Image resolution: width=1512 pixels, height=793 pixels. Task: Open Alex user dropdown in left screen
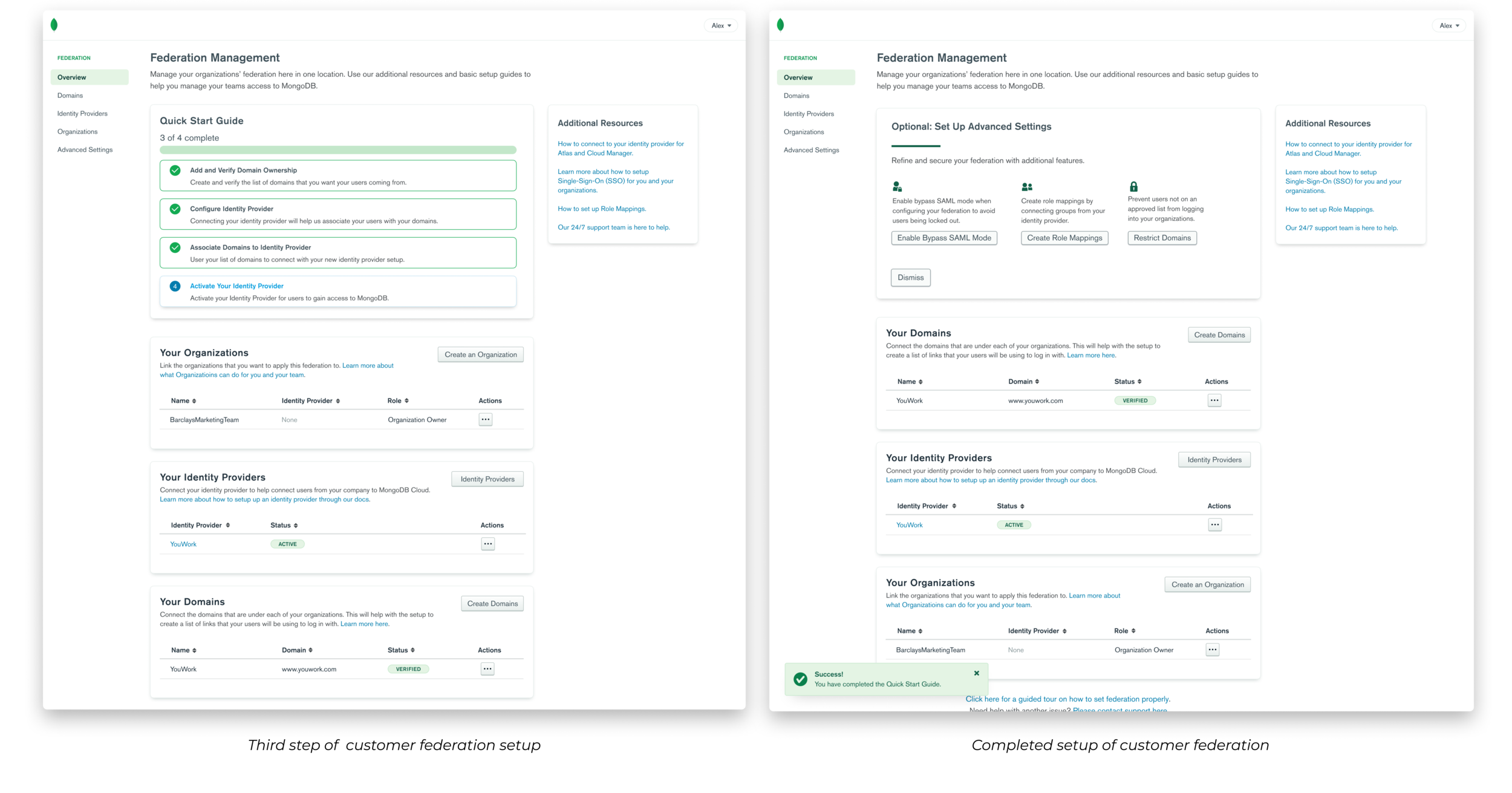pyautogui.click(x=721, y=25)
